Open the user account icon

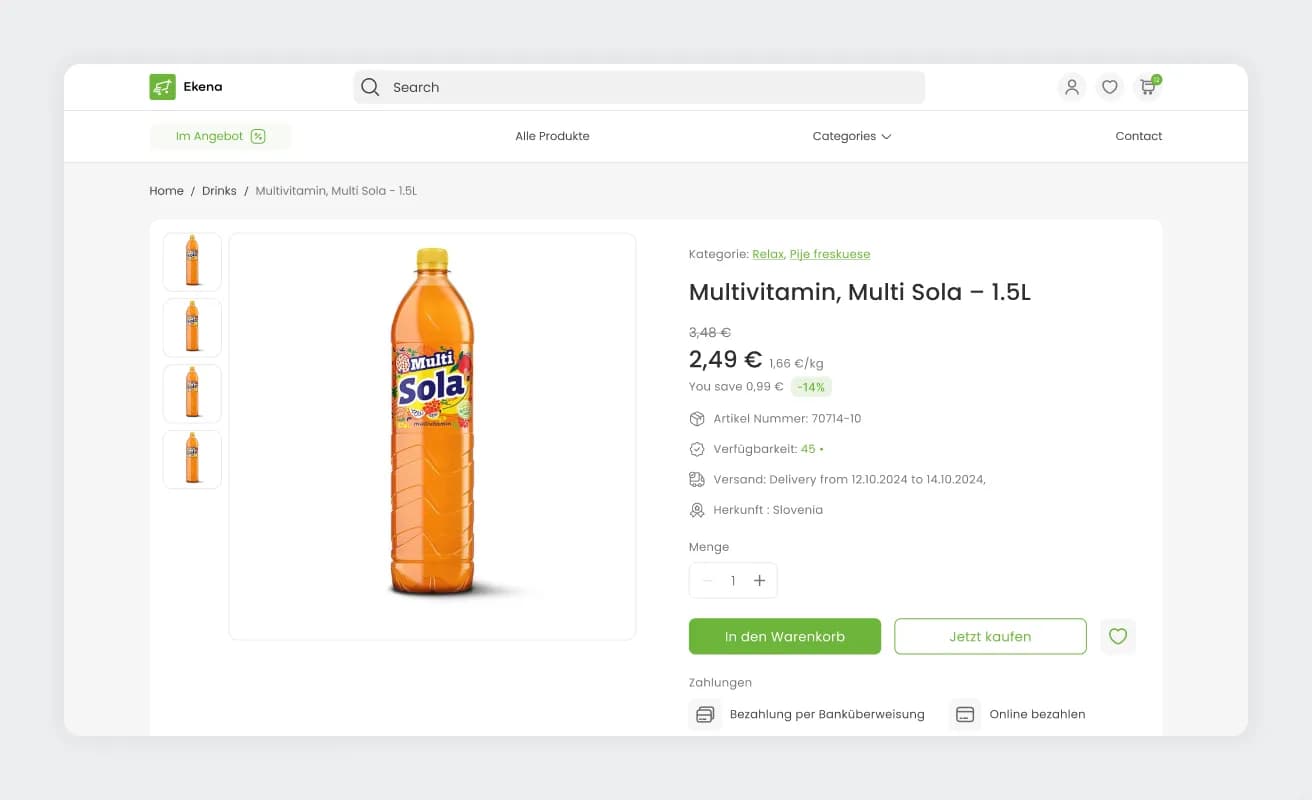(1072, 87)
